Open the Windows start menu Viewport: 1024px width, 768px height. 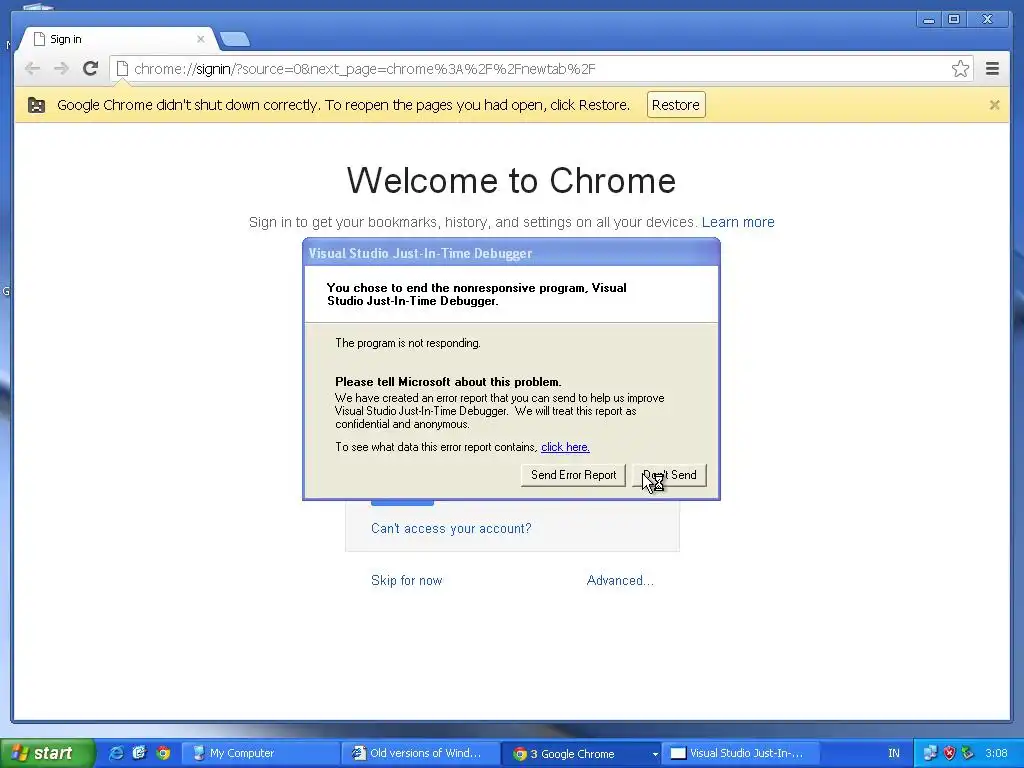click(46, 753)
